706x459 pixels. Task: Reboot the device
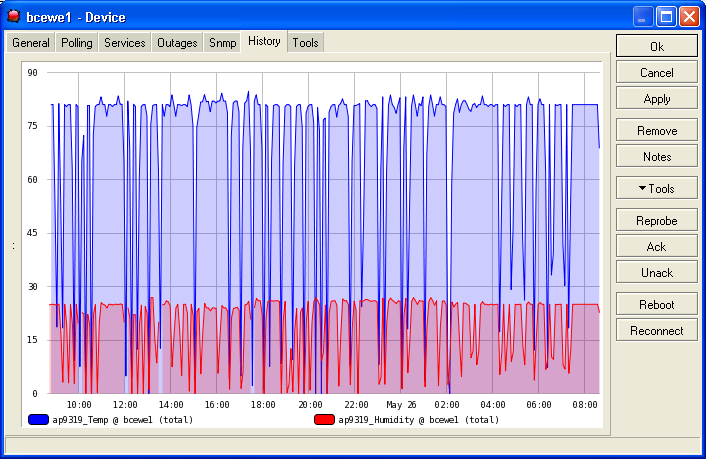coord(656,304)
